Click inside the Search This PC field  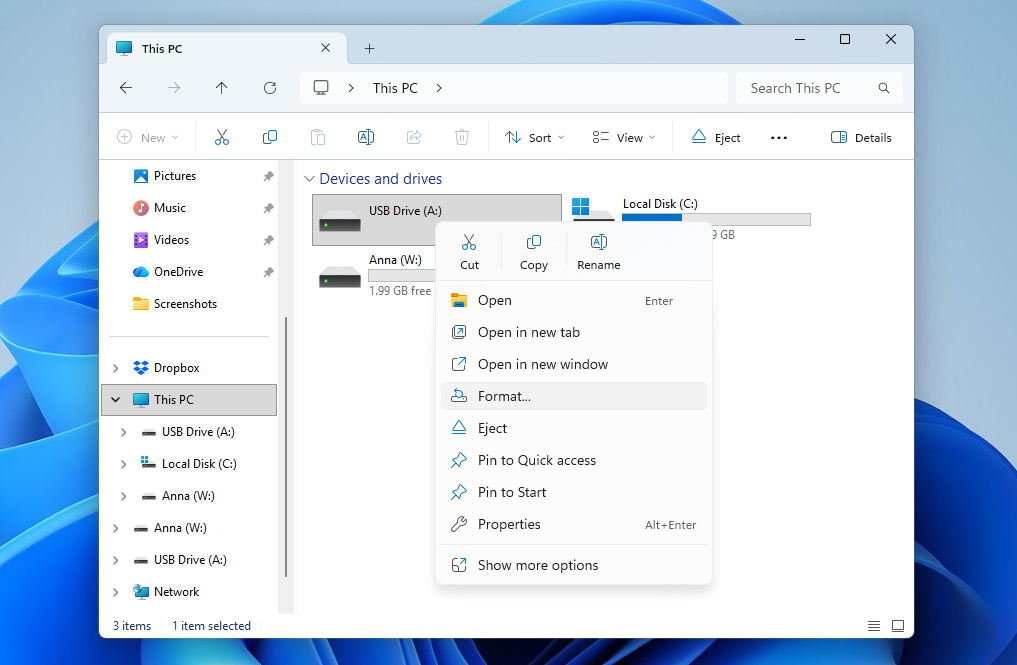coord(805,88)
